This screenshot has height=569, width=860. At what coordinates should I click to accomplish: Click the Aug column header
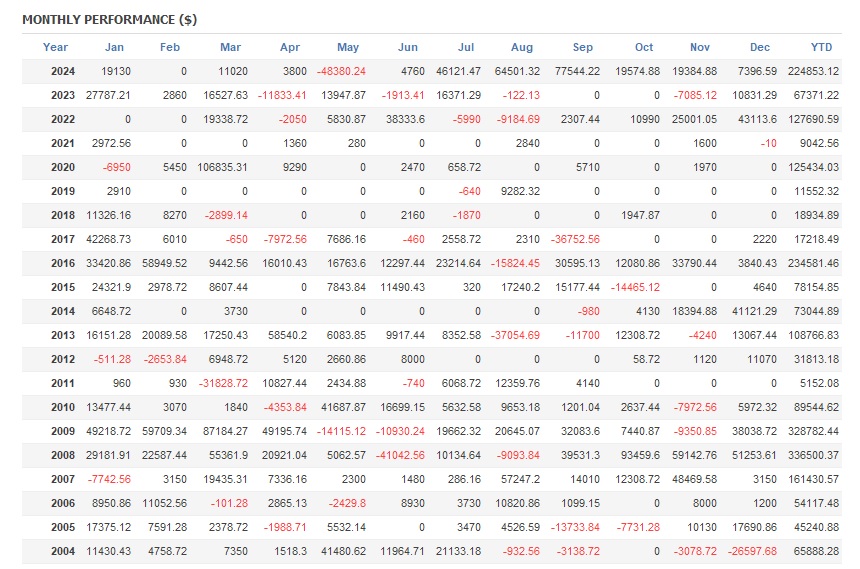522,47
